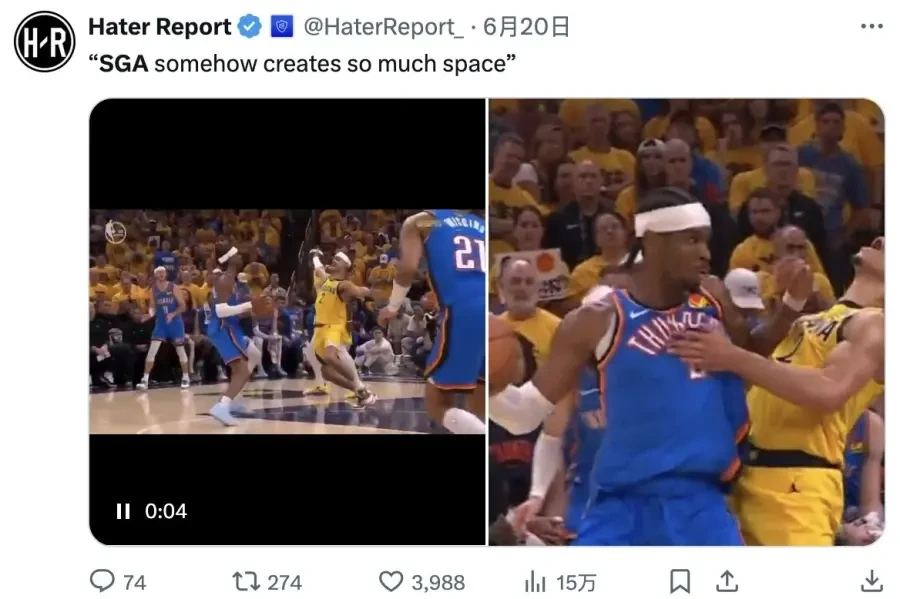Click the blue shield affiliate badge
900x599 pixels.
pos(281,26)
